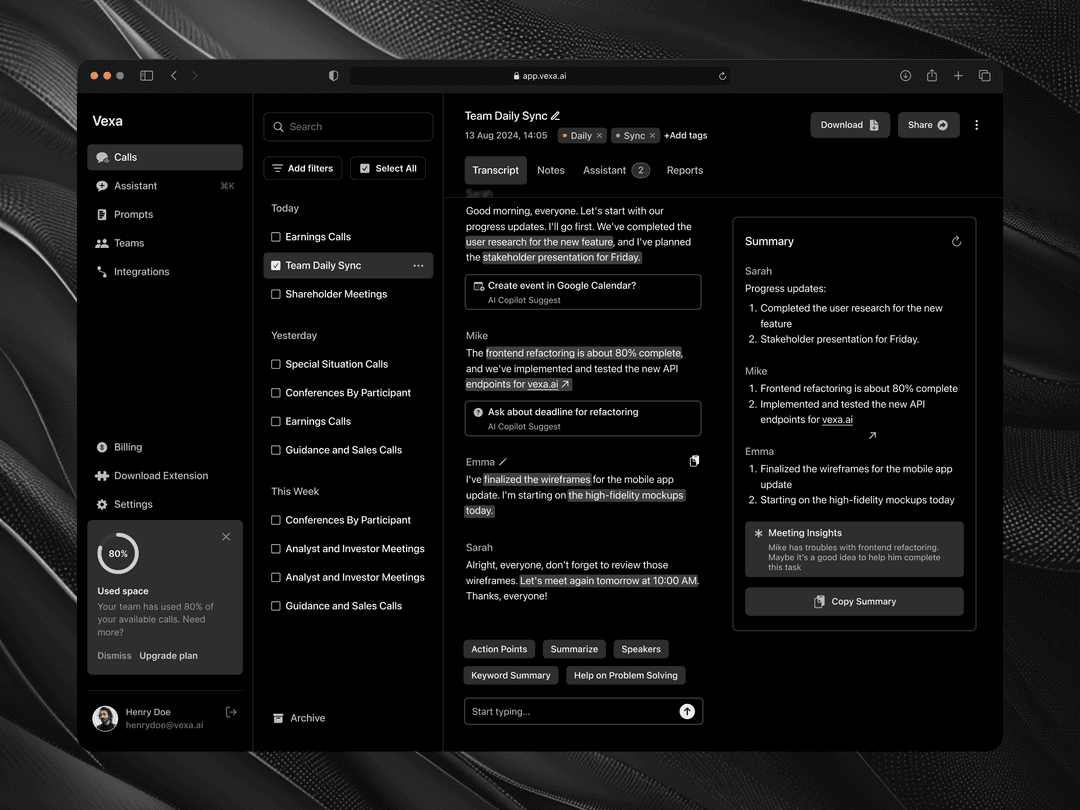Image resolution: width=1080 pixels, height=810 pixels.
Task: Click the Upgrade plan link
Action: click(x=168, y=656)
